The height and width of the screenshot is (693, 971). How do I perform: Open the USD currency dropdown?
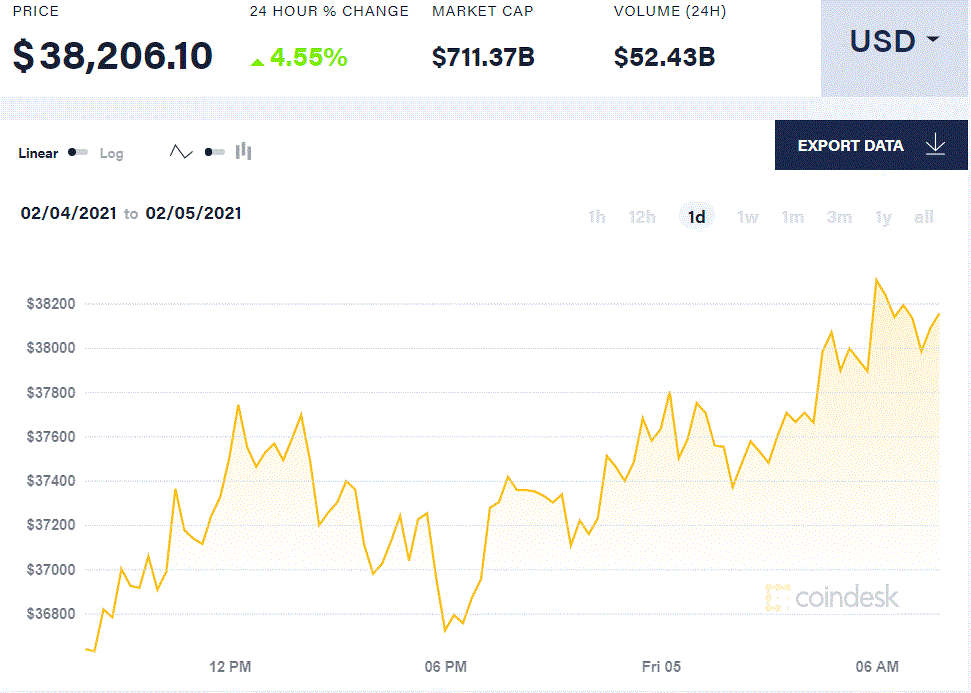point(894,42)
